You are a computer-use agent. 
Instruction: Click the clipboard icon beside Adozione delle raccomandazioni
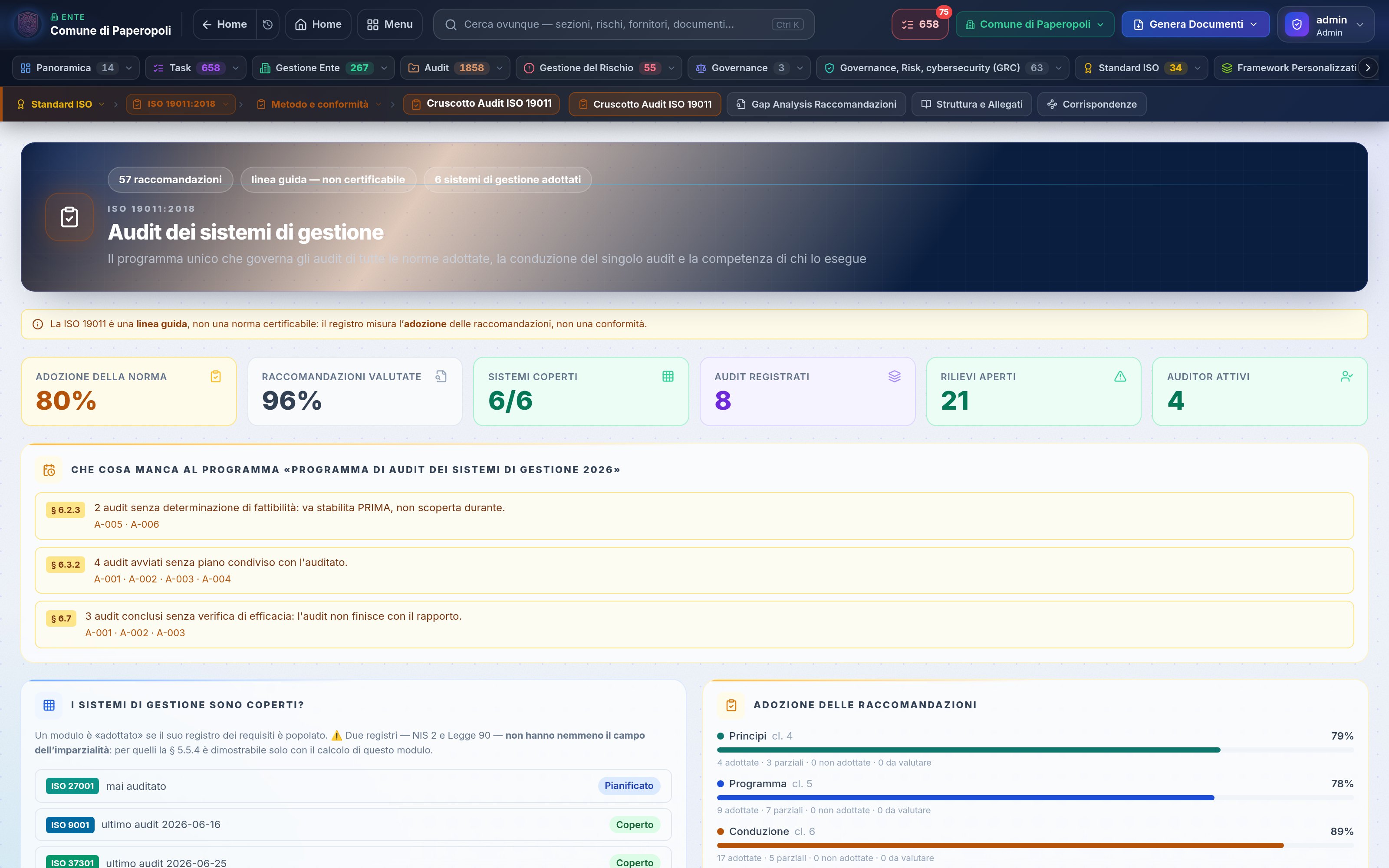[x=731, y=705]
